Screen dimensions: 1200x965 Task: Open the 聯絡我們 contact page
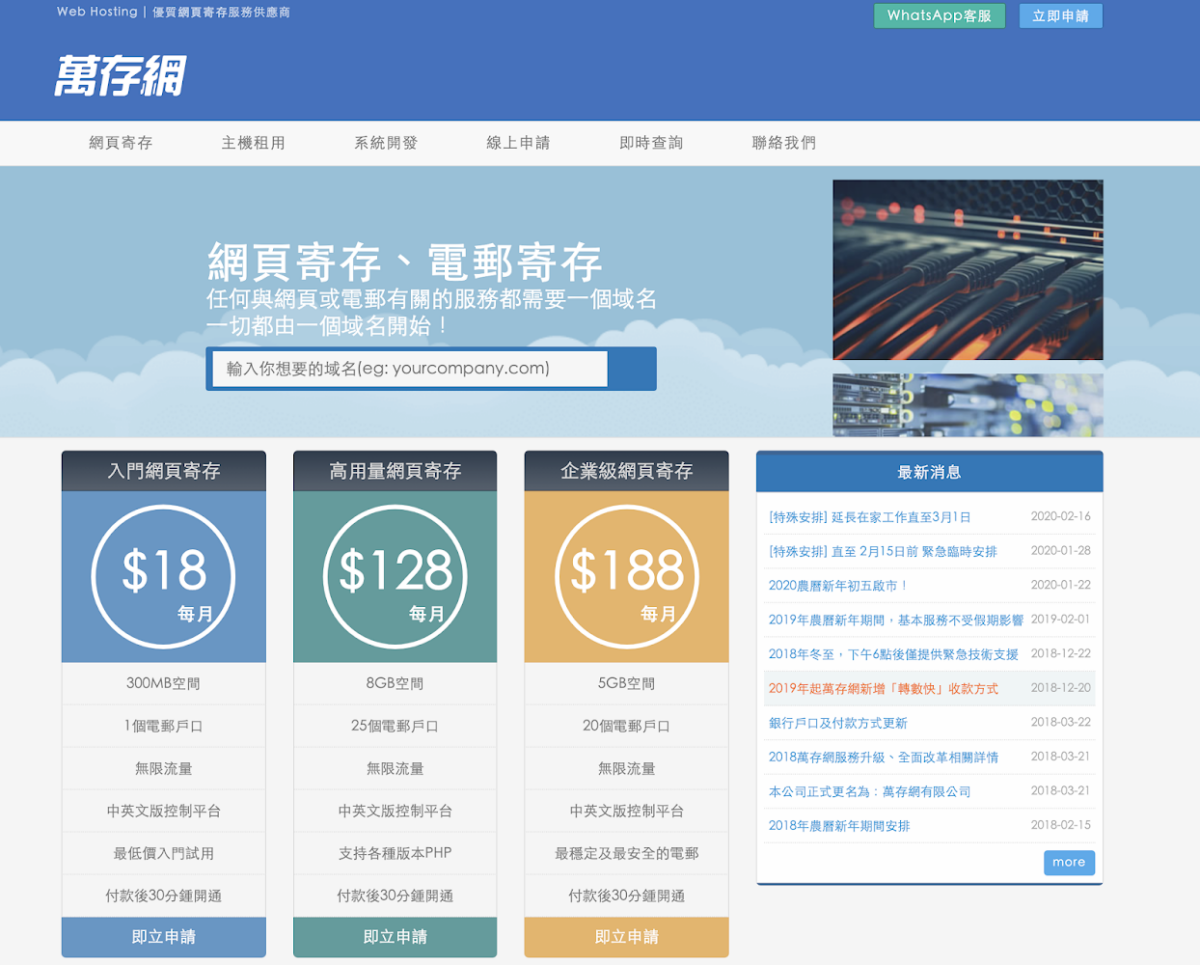click(x=784, y=143)
